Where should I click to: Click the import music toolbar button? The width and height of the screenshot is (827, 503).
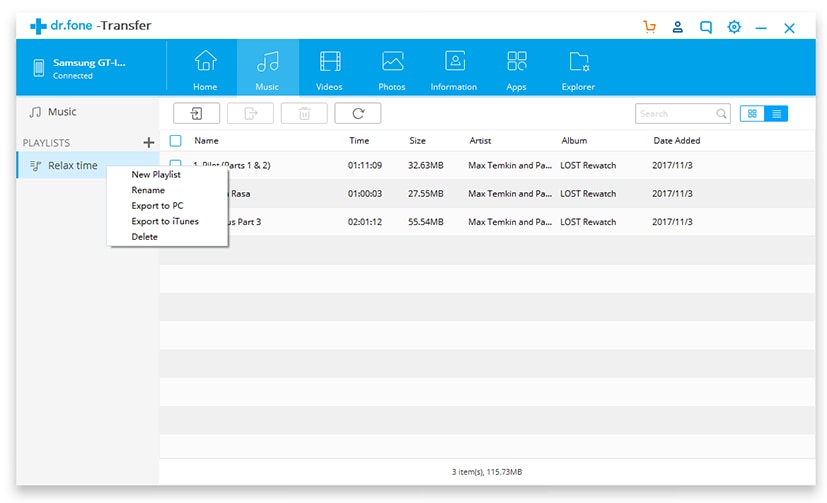(196, 113)
